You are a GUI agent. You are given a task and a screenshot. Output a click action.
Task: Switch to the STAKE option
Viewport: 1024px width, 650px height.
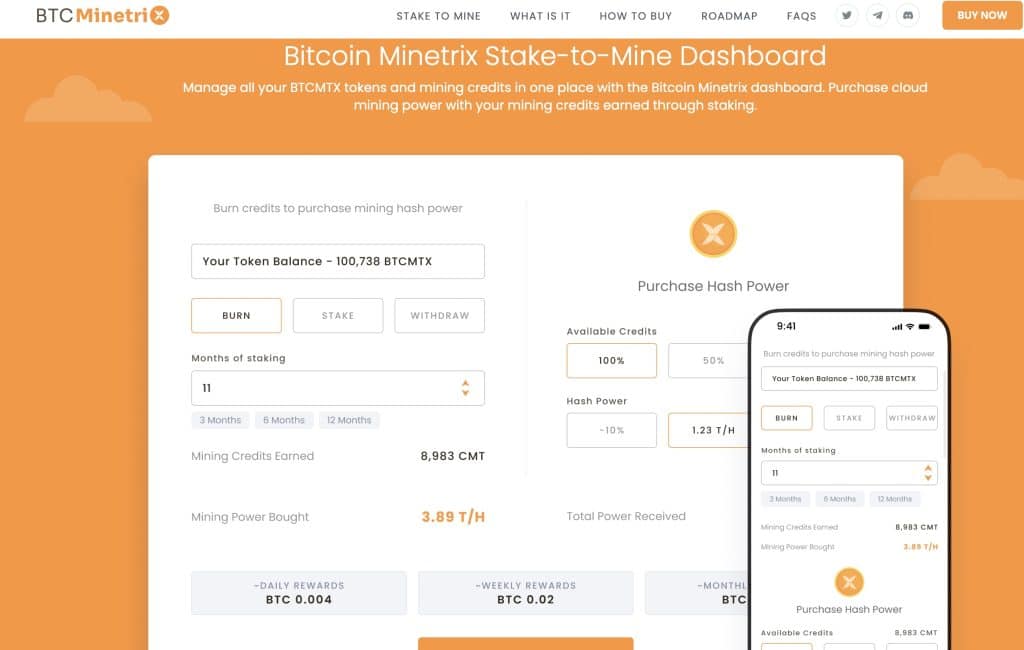[337, 315]
